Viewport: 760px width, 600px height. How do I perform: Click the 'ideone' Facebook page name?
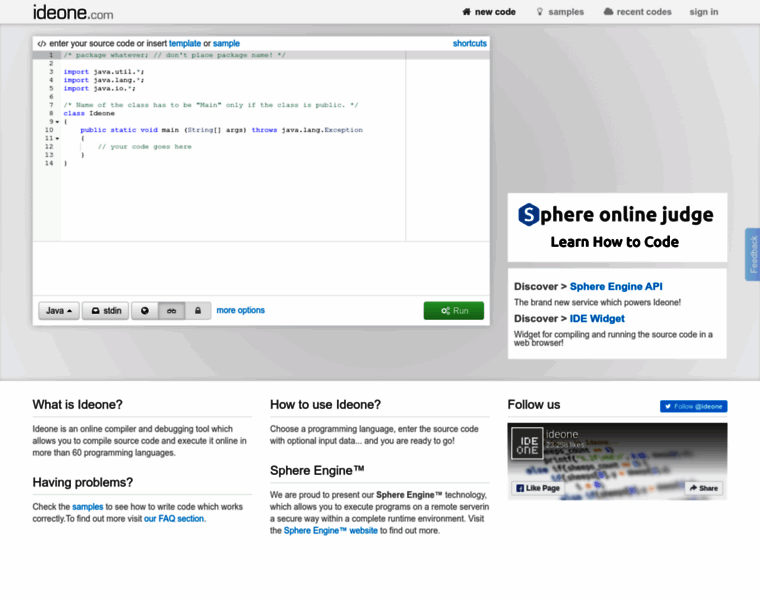point(562,434)
